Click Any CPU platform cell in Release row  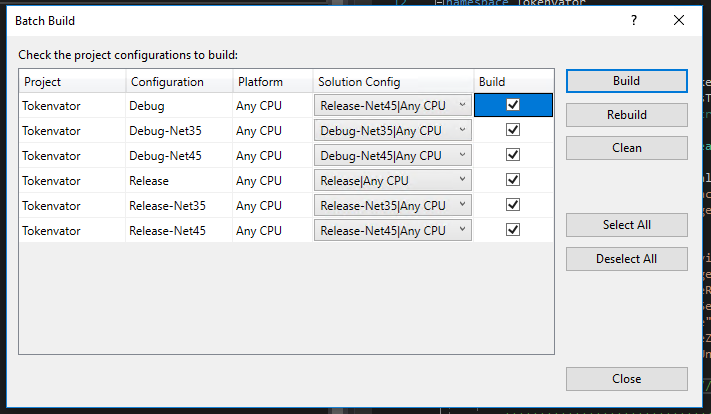273,180
